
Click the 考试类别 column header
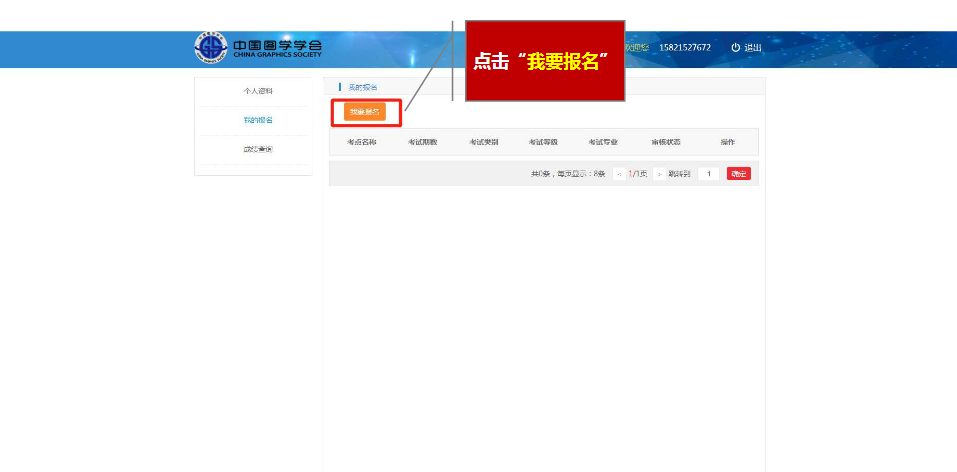tap(483, 142)
